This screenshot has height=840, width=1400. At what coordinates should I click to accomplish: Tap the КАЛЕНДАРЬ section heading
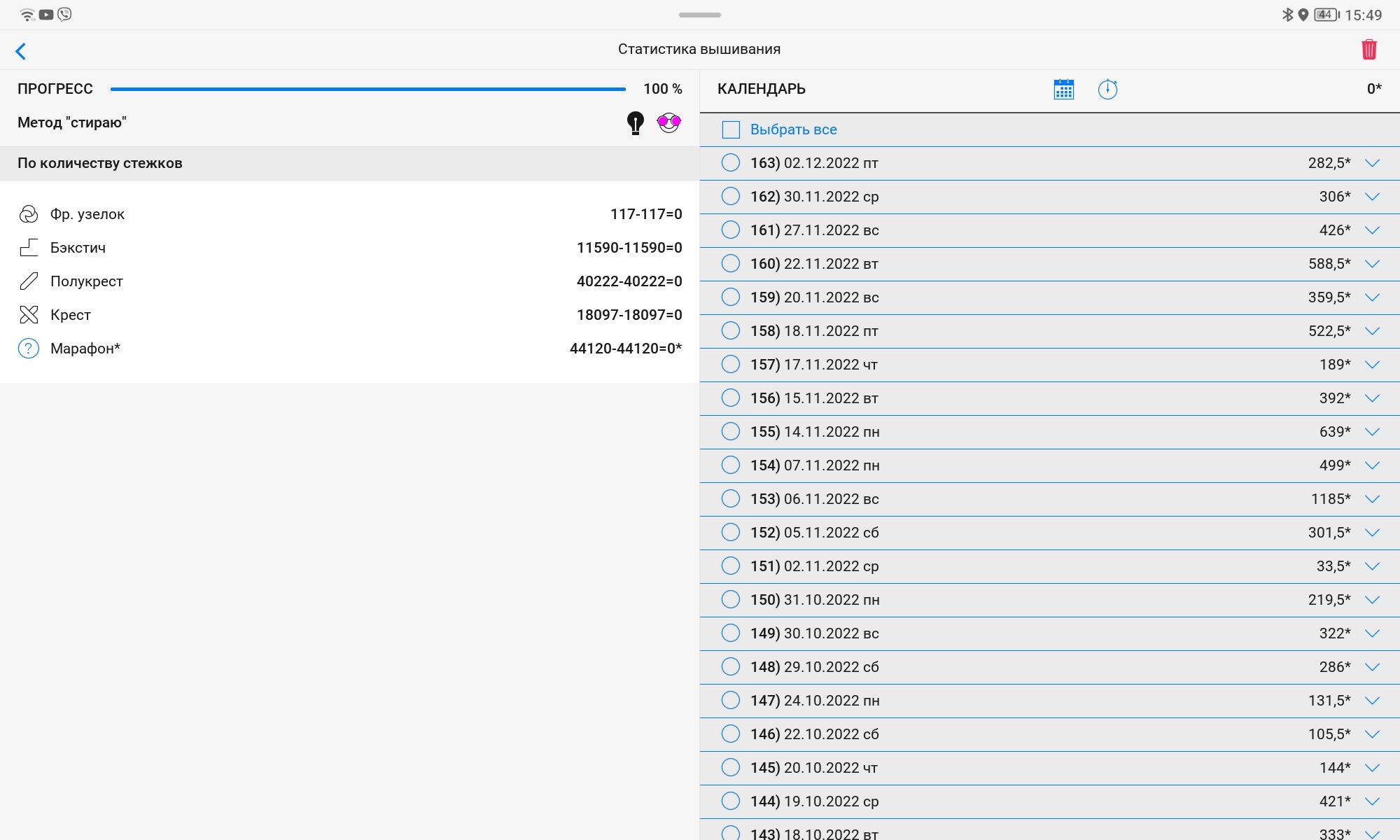coord(762,89)
